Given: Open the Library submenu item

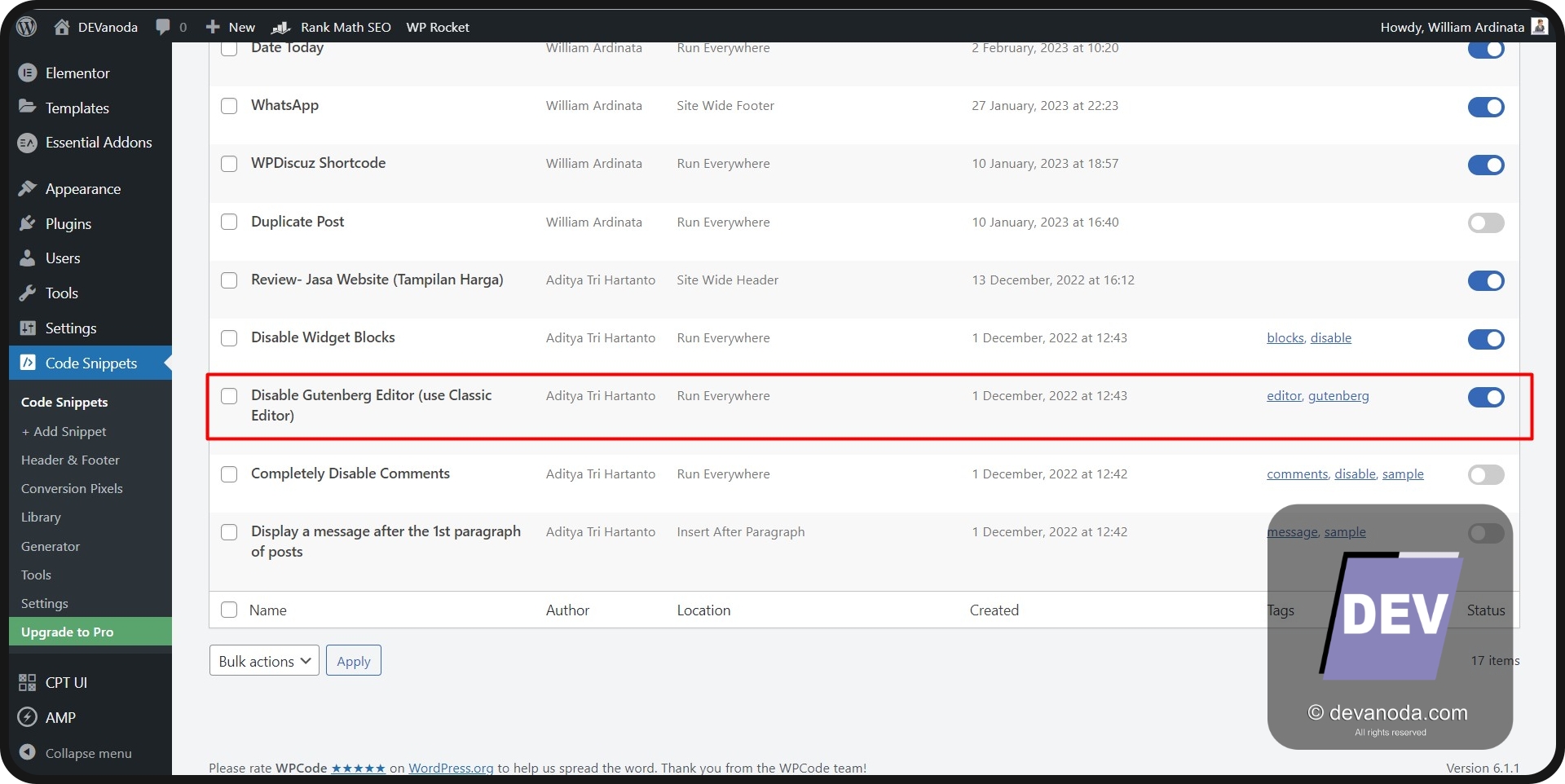Looking at the screenshot, I should [x=41, y=517].
